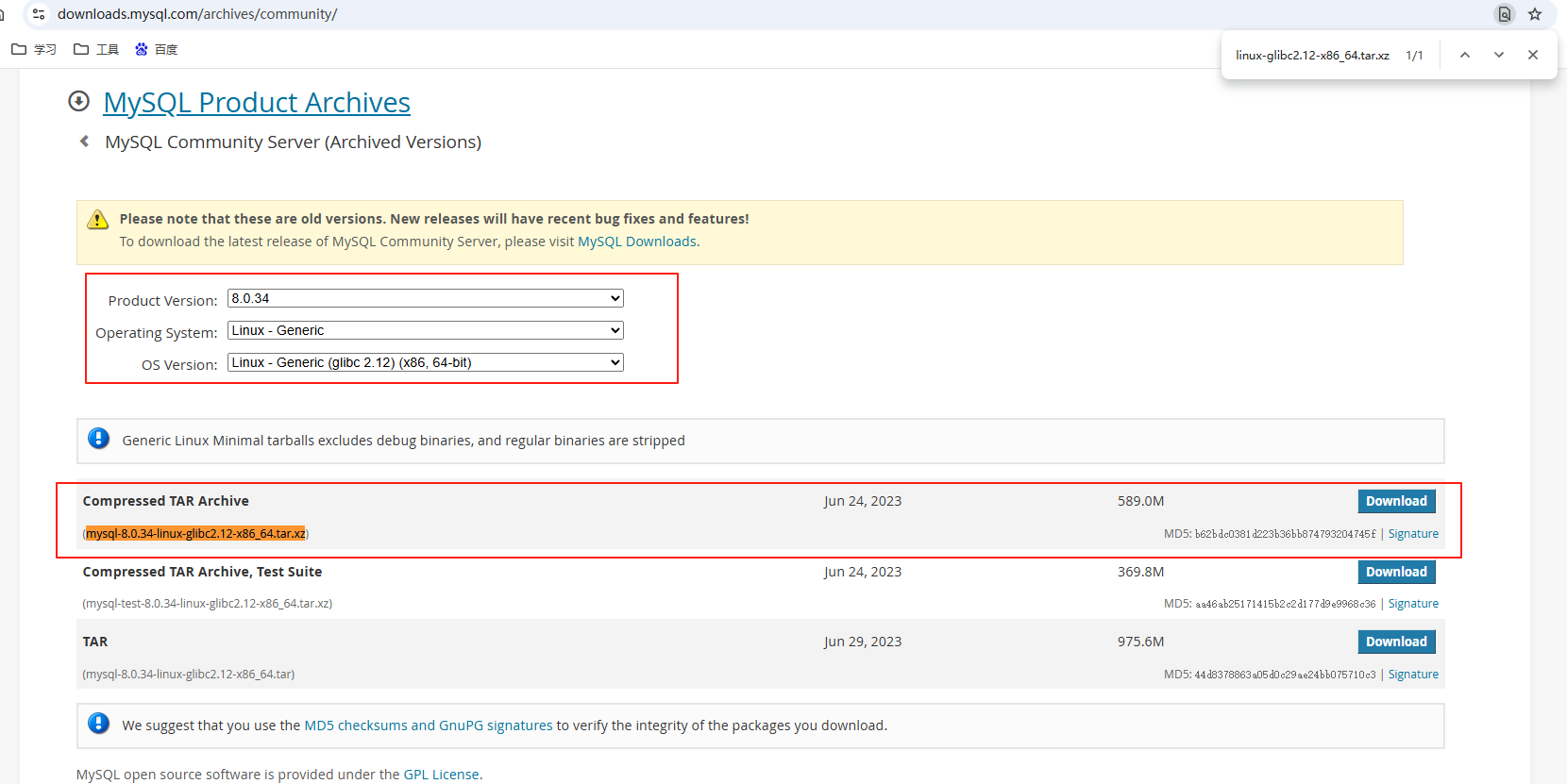Screen dimensions: 1567x784
Task: Click the yellow warning triangle icon
Action: point(98,220)
